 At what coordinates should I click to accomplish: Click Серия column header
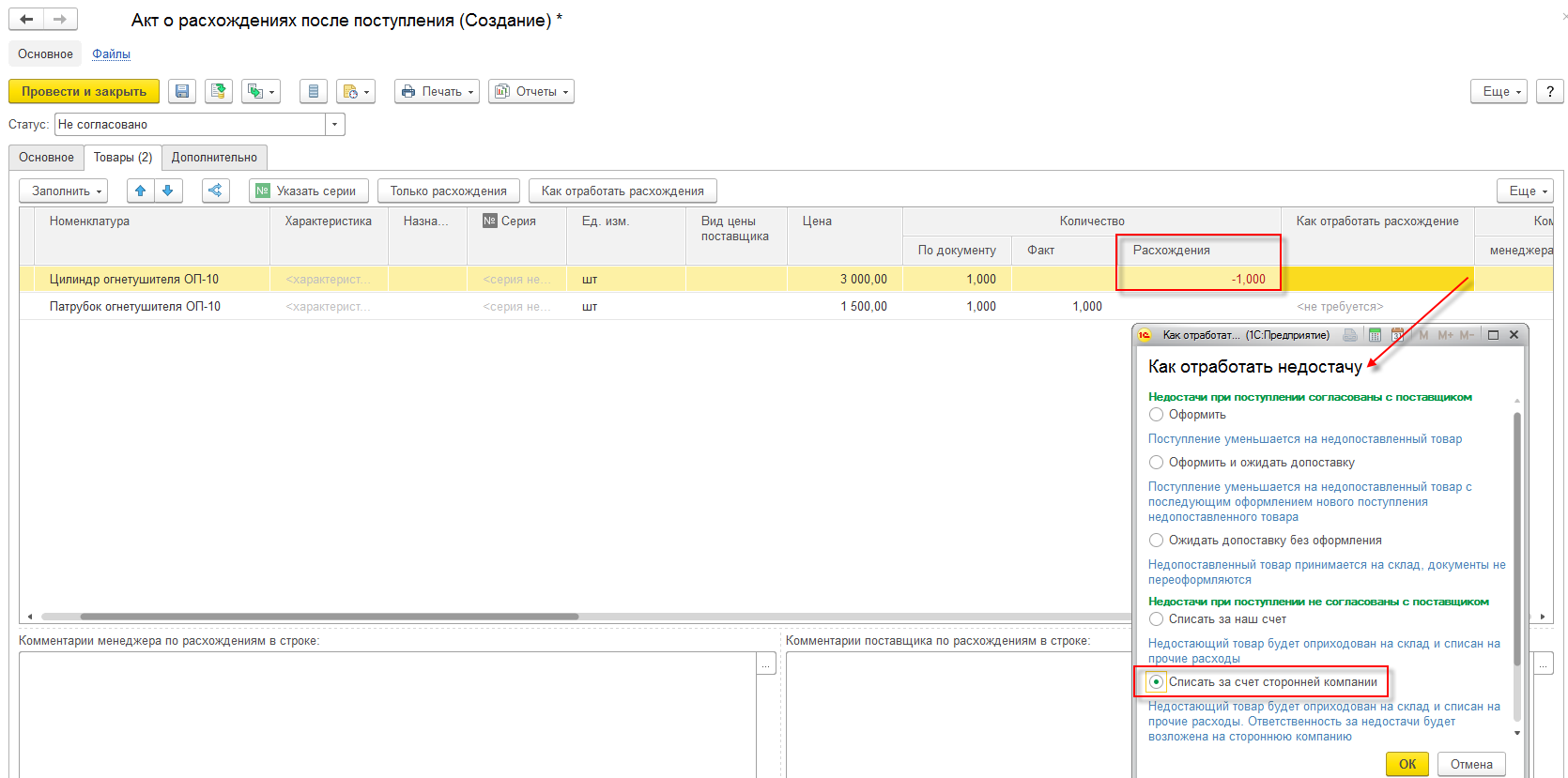click(517, 236)
